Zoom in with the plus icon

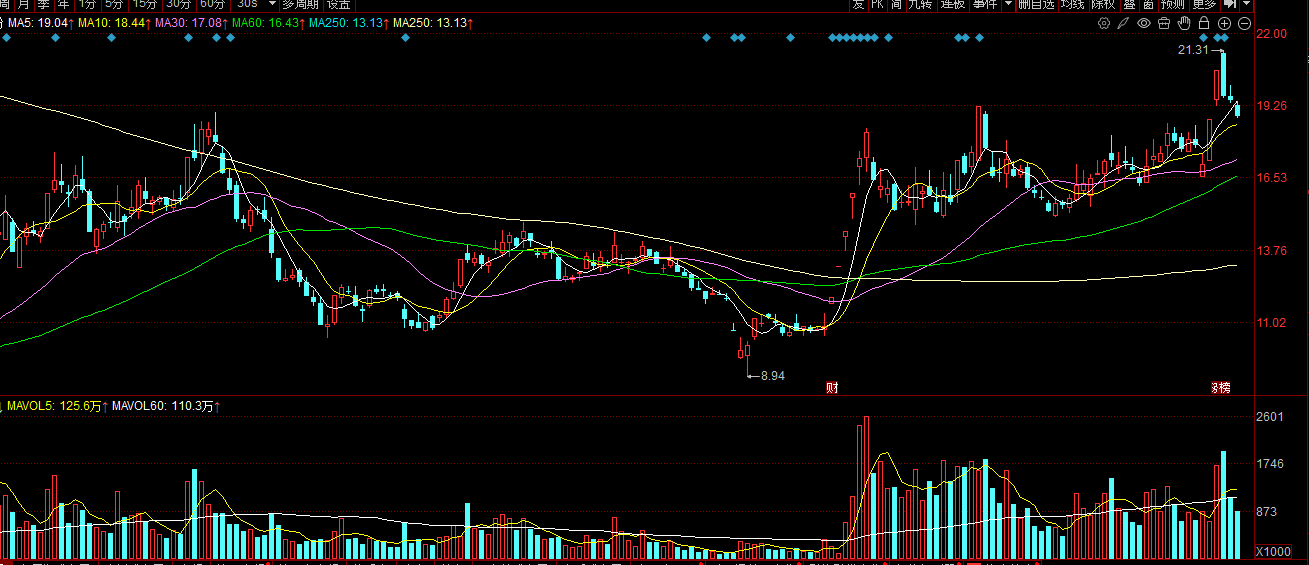pyautogui.click(x=1224, y=23)
